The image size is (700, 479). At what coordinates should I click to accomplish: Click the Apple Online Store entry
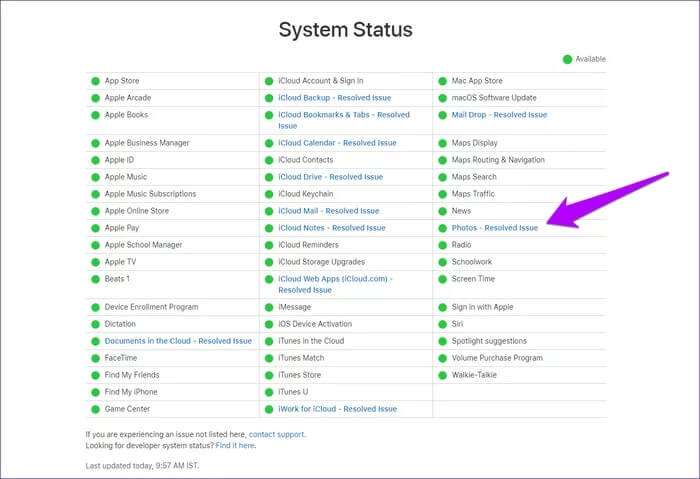tap(137, 211)
